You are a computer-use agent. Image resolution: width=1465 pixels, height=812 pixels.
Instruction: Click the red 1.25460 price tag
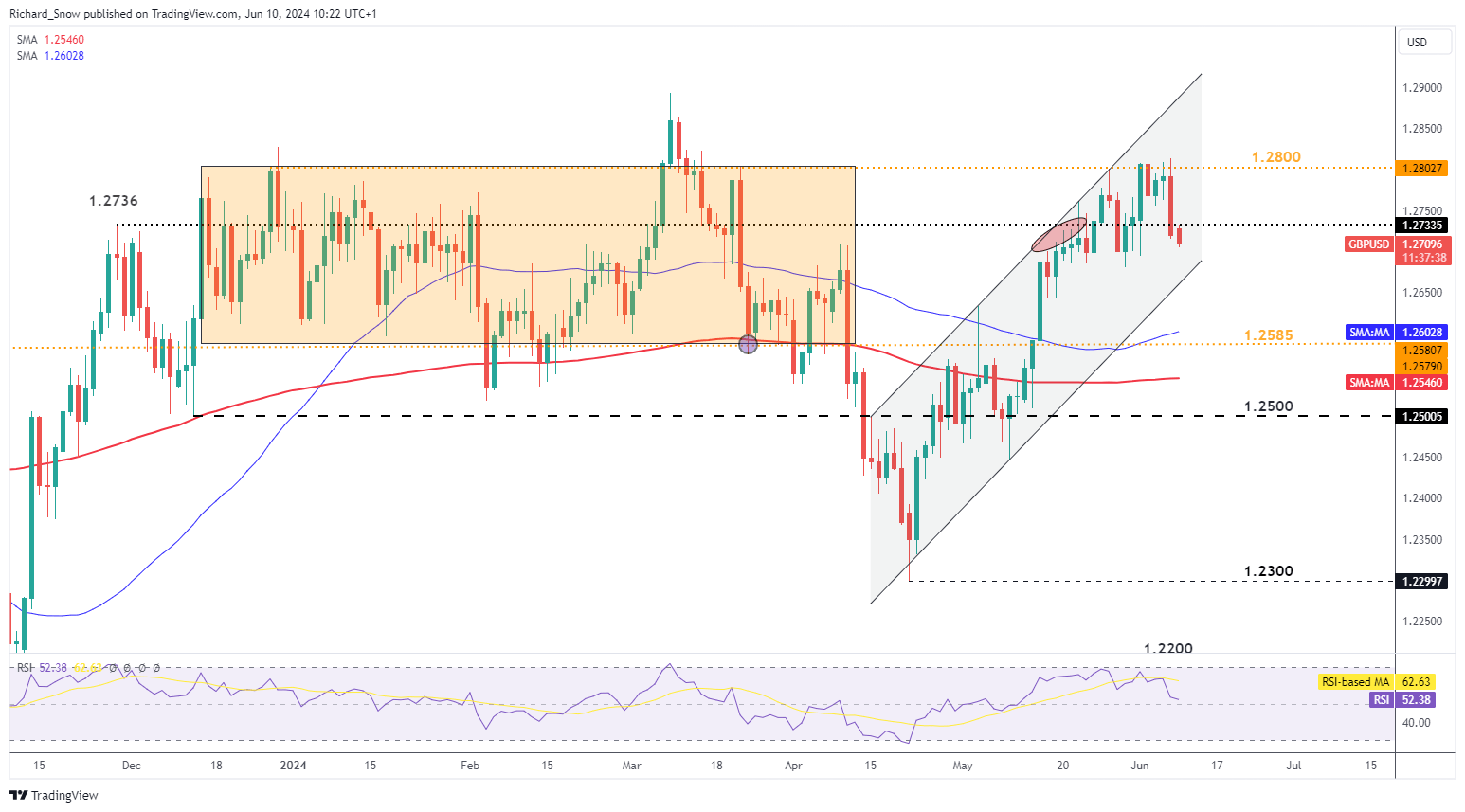point(1423,383)
